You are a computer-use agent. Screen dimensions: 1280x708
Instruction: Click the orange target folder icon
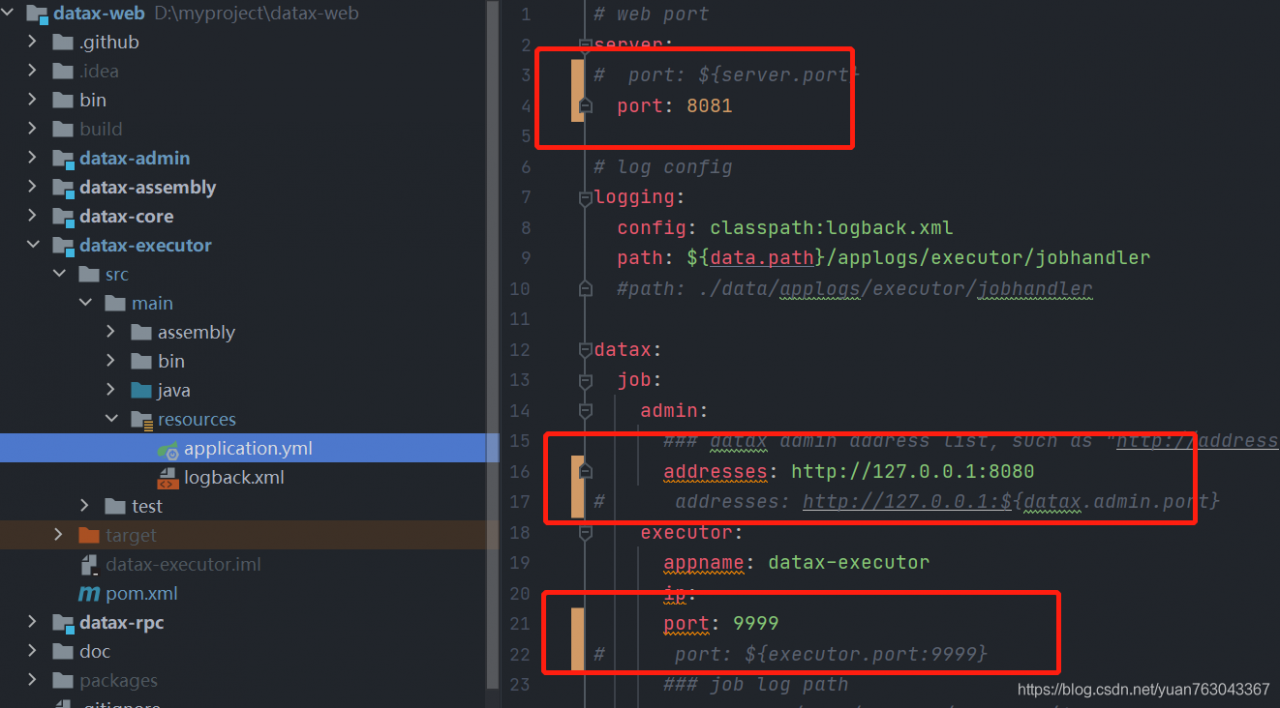point(89,535)
